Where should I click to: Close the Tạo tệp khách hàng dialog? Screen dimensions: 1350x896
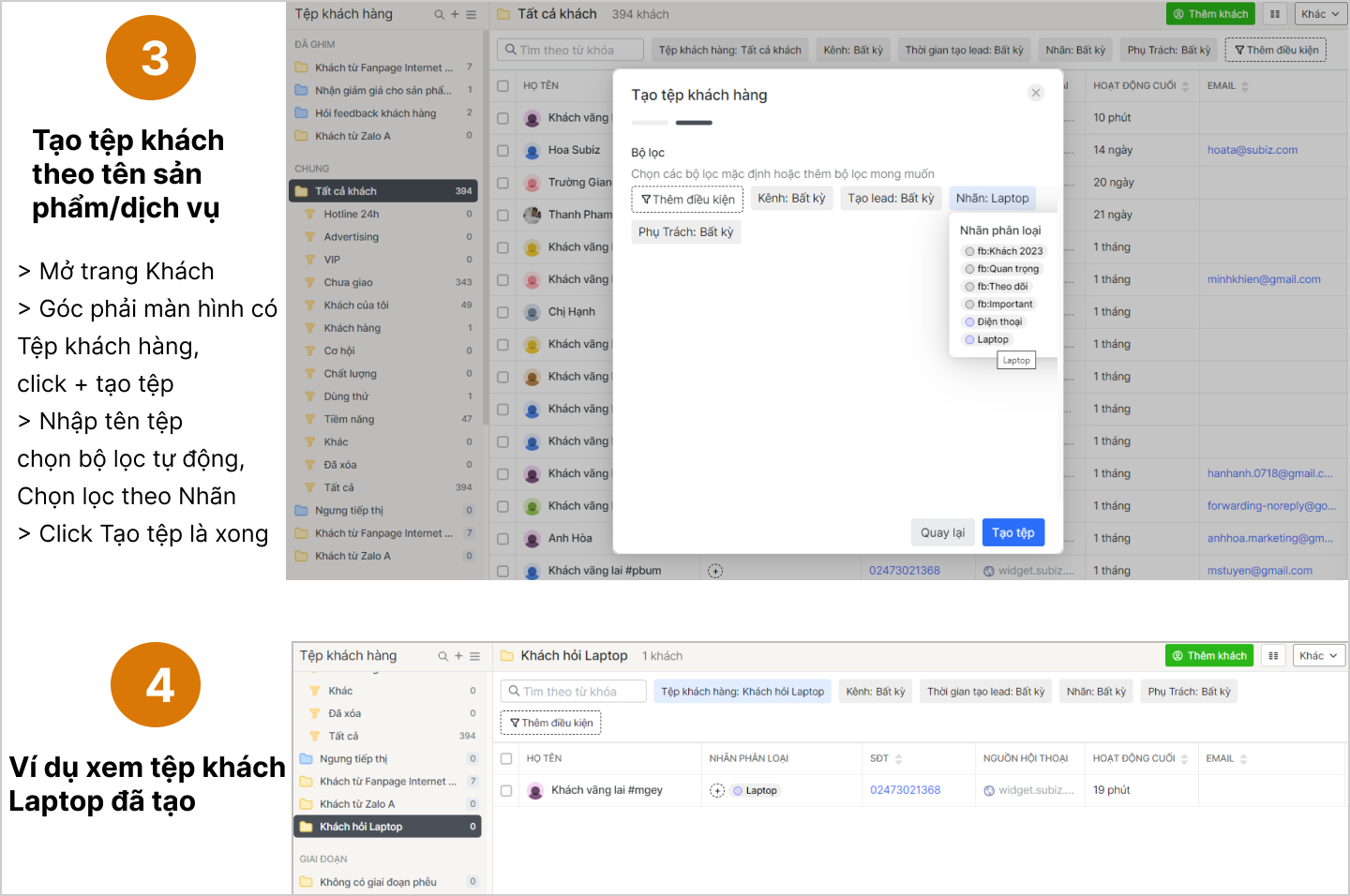tap(1035, 93)
